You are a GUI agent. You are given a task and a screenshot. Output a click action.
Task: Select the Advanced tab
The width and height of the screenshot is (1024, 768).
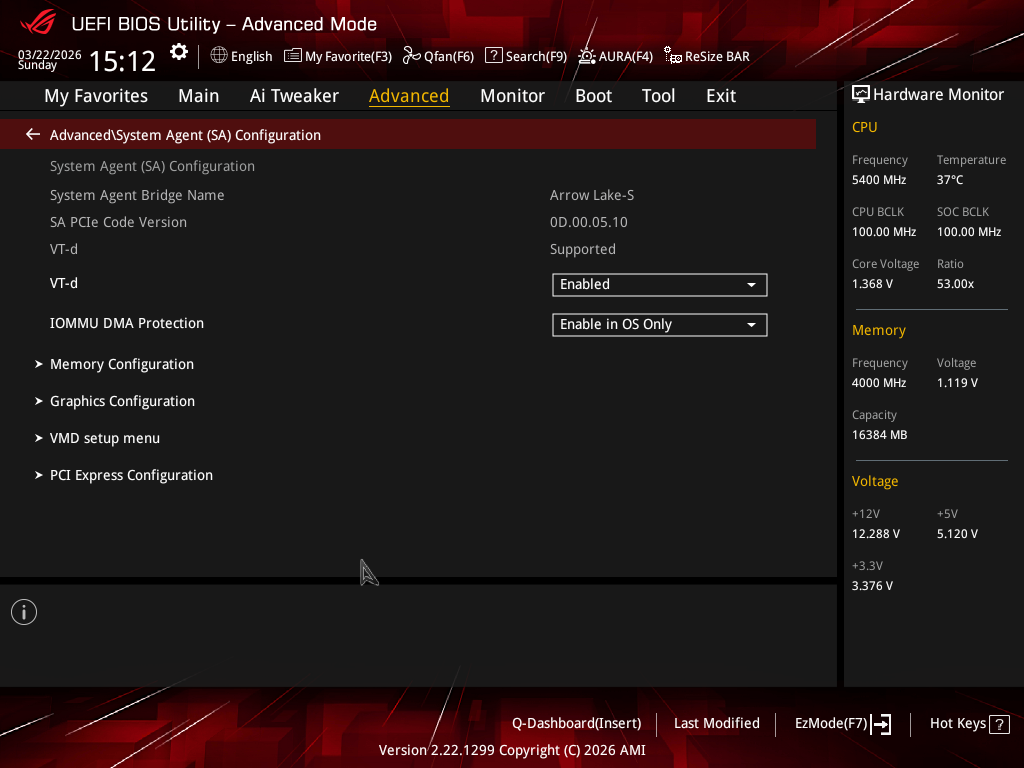[x=409, y=96]
